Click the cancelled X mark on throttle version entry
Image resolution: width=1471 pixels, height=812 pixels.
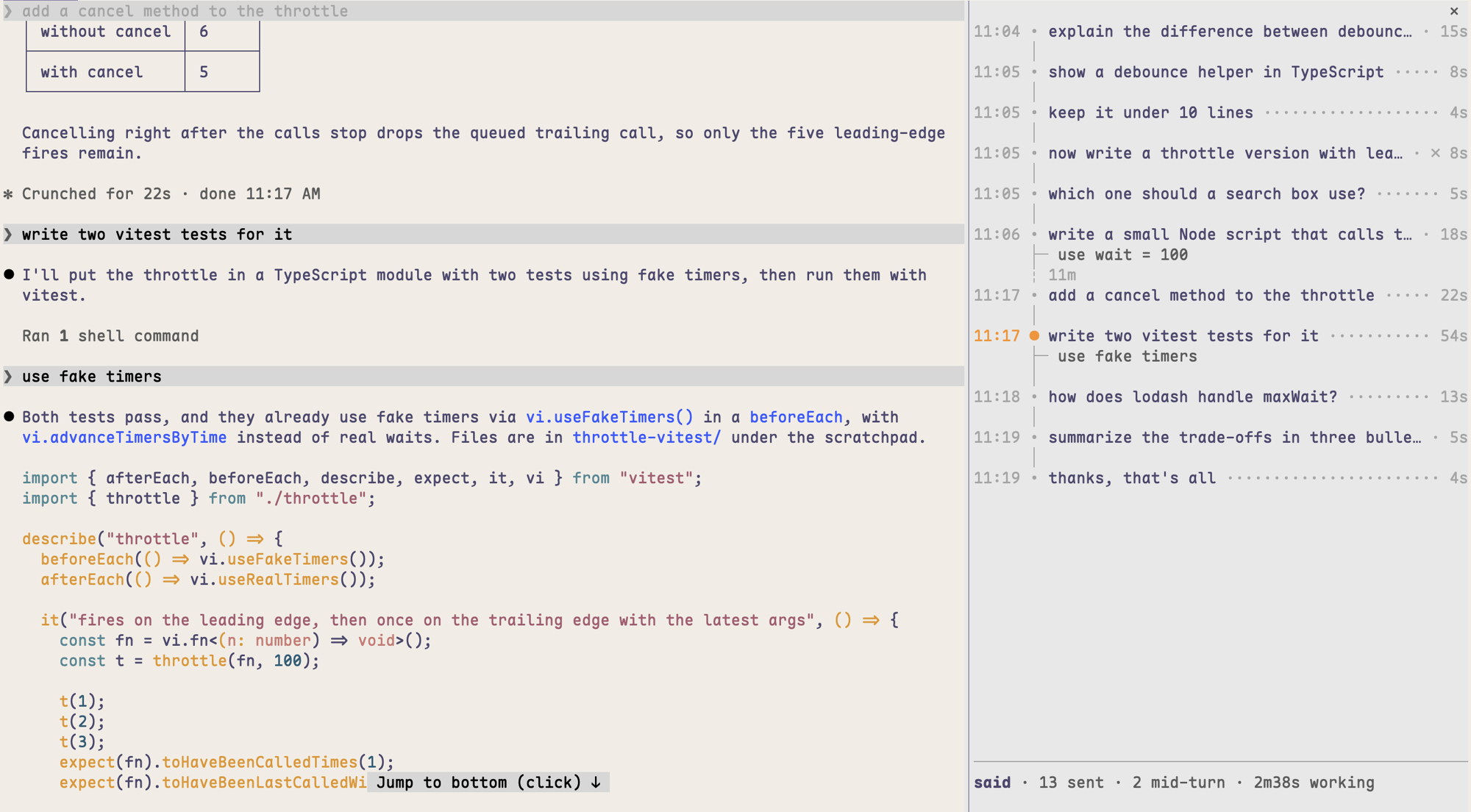(x=1435, y=153)
